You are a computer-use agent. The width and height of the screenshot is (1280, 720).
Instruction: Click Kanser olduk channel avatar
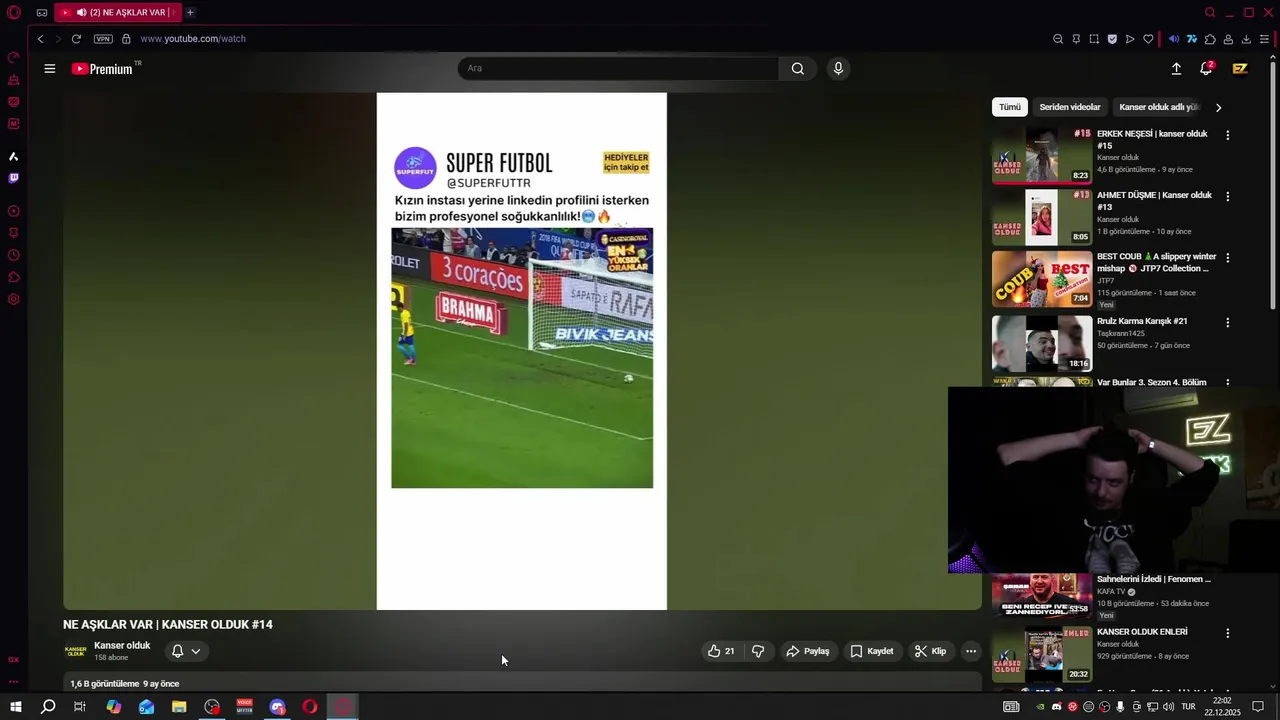pos(76,651)
